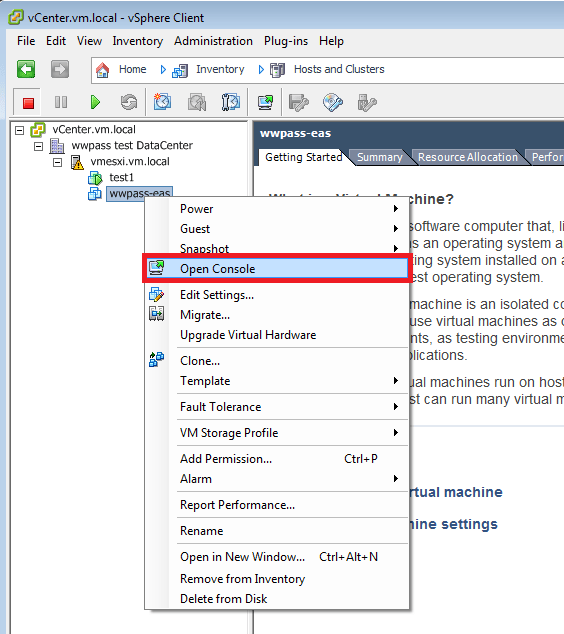Open the Inventory menu
Viewport: 564px width, 634px height.
click(x=137, y=41)
